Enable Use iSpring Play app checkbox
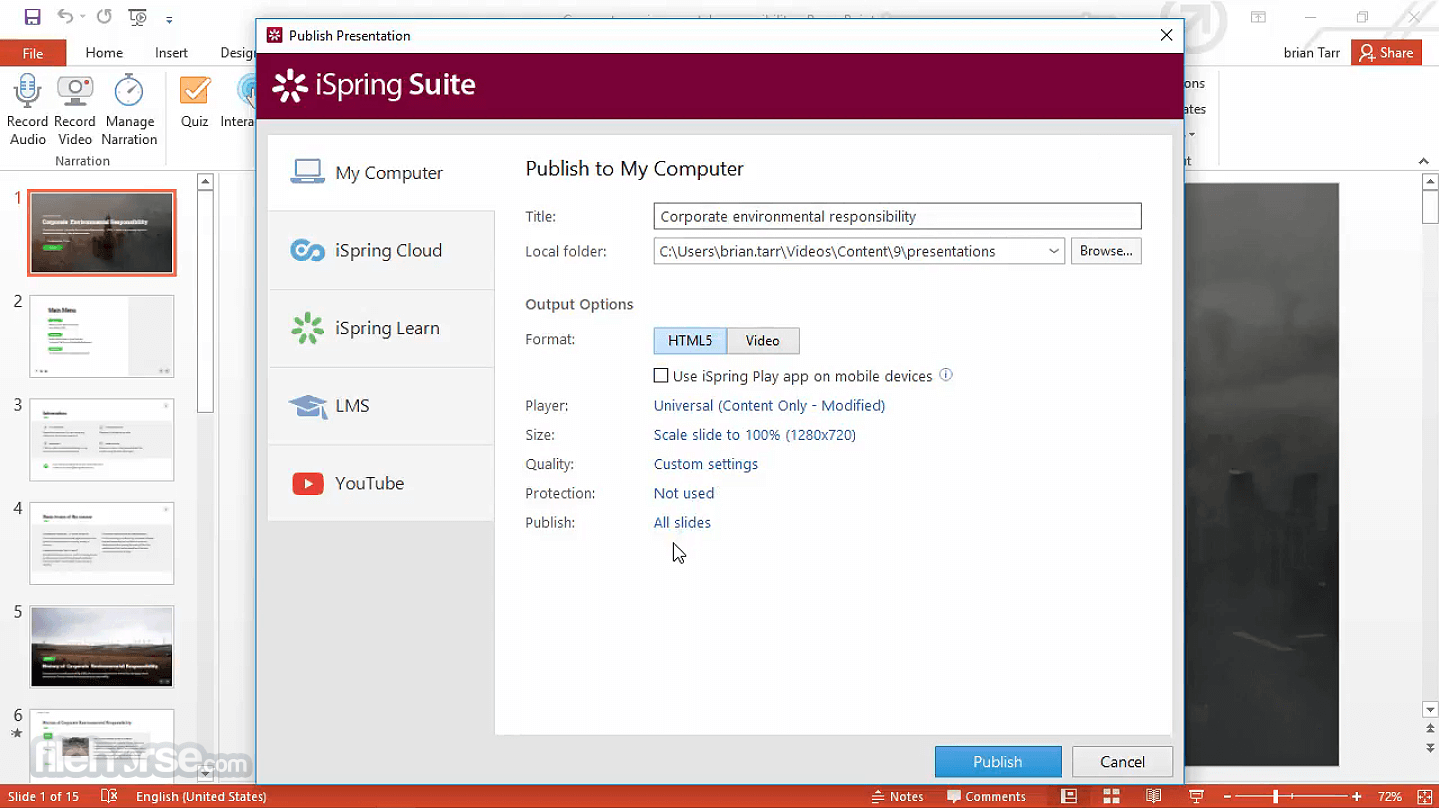The width and height of the screenshot is (1439, 808). [661, 376]
